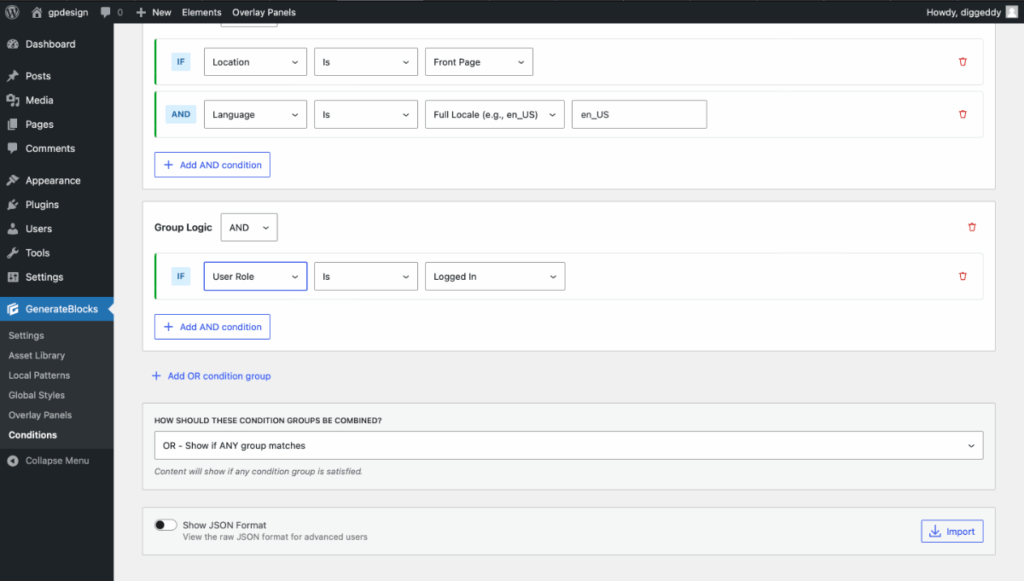The height and width of the screenshot is (581, 1024).
Task: Open the User Role condition type dropdown
Action: (x=255, y=276)
